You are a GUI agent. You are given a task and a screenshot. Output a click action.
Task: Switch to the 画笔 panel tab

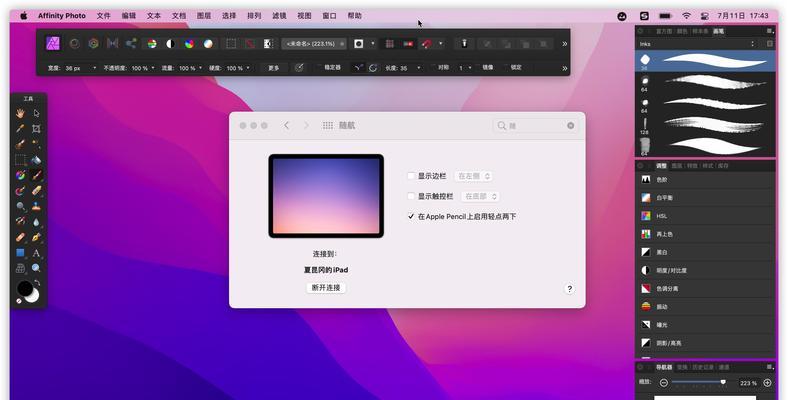pos(719,31)
